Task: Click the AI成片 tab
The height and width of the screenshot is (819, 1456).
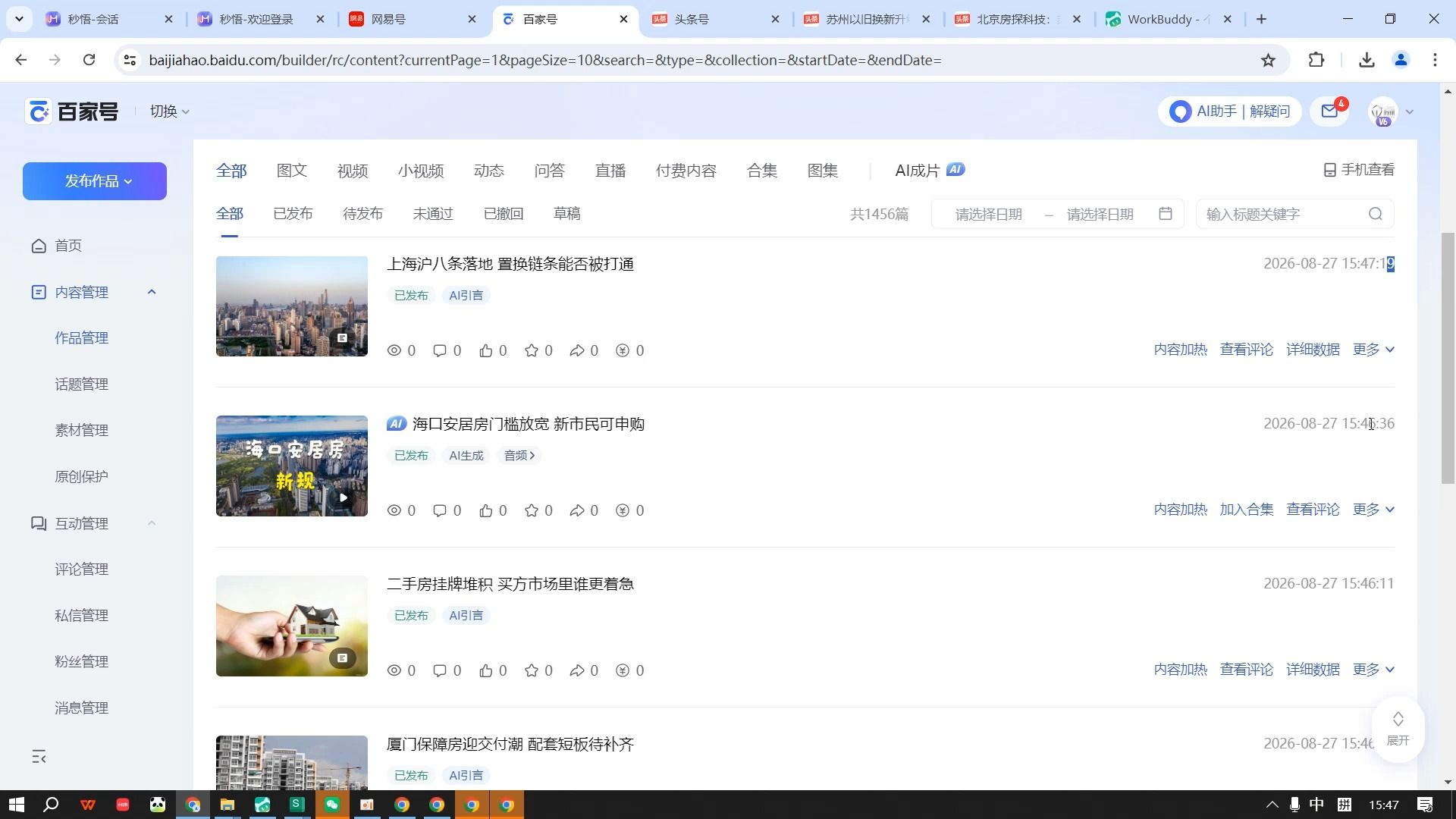Action: coord(930,171)
